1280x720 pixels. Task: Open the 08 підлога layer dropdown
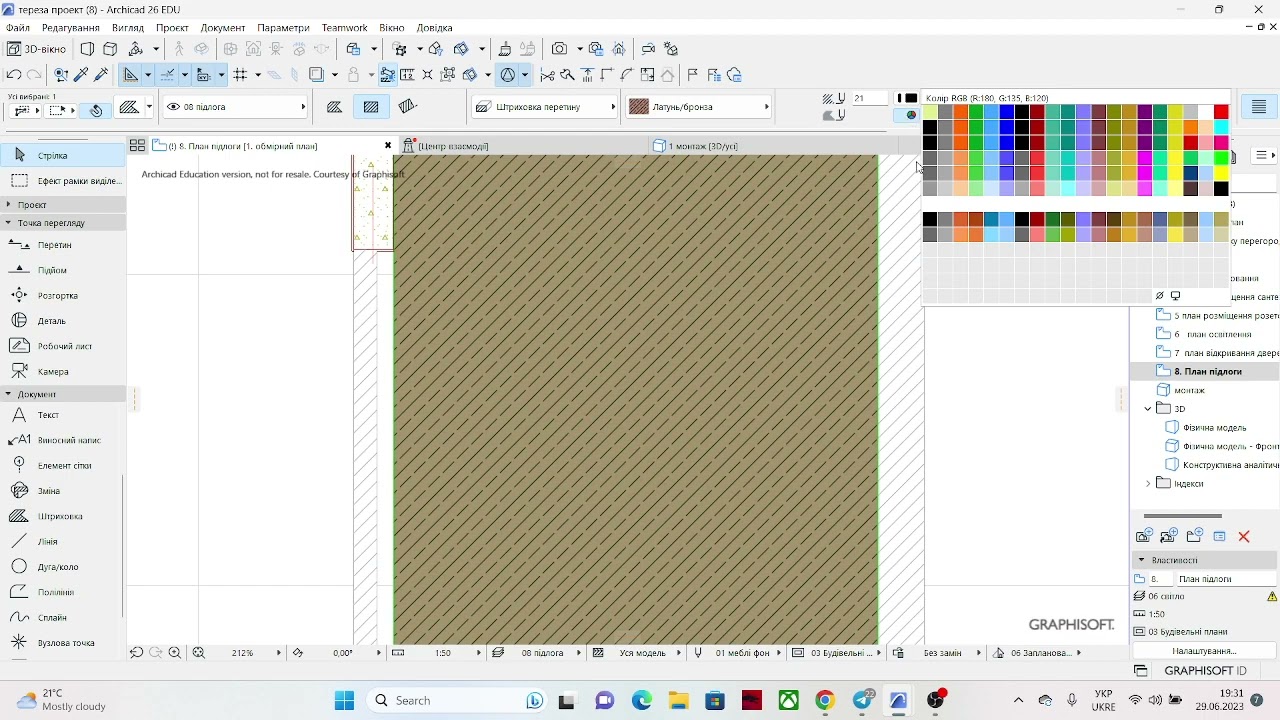[x=236, y=107]
